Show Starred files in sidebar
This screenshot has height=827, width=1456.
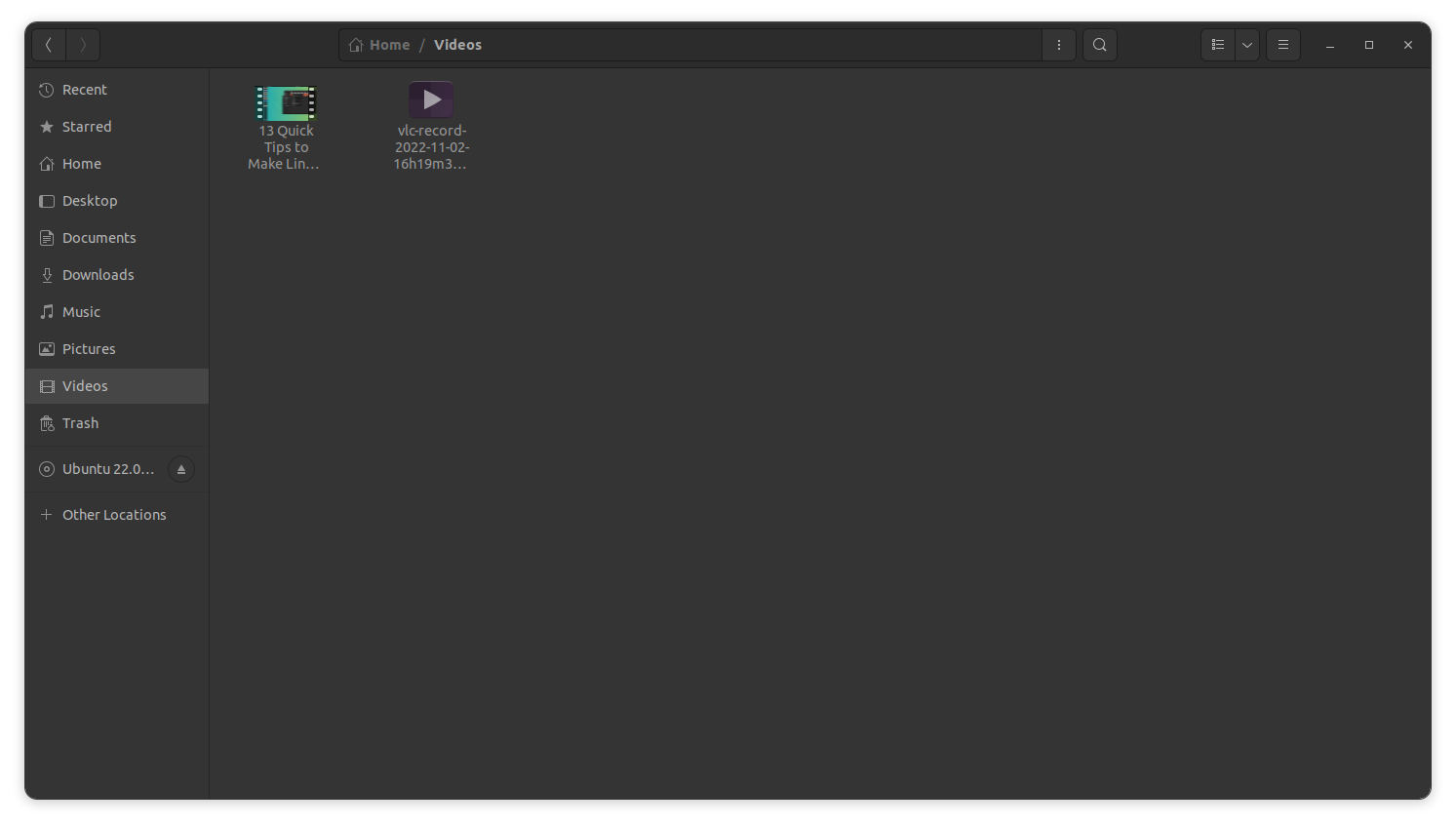(x=87, y=127)
